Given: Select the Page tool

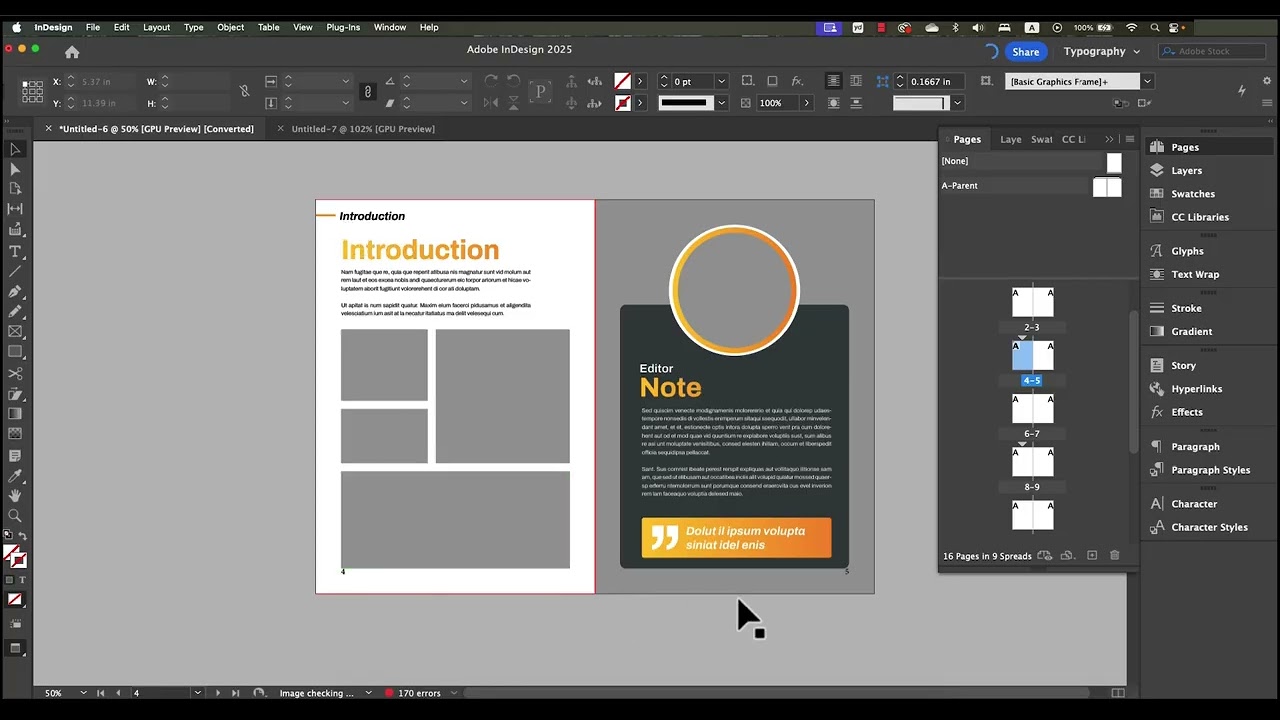Looking at the screenshot, I should (x=15, y=189).
